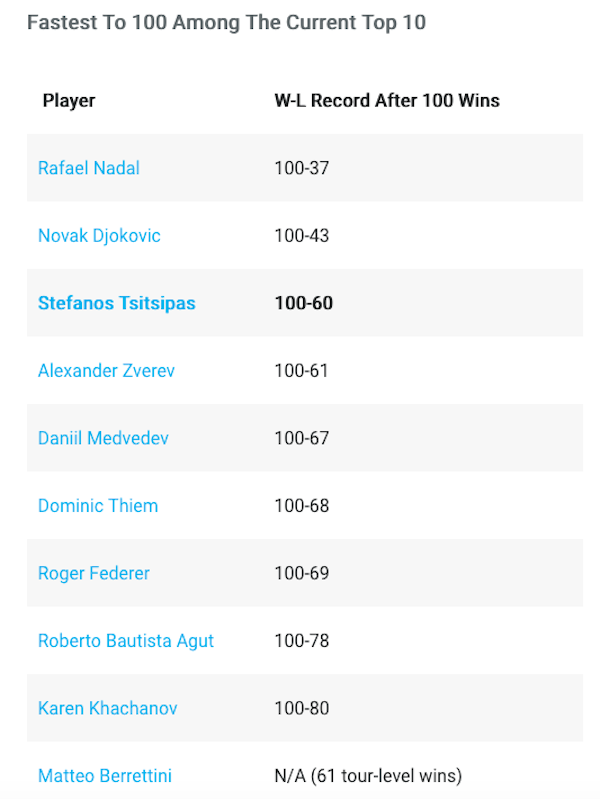Screen dimensions: 600x799
Task: Click the 100-43 record value
Action: coord(301,236)
